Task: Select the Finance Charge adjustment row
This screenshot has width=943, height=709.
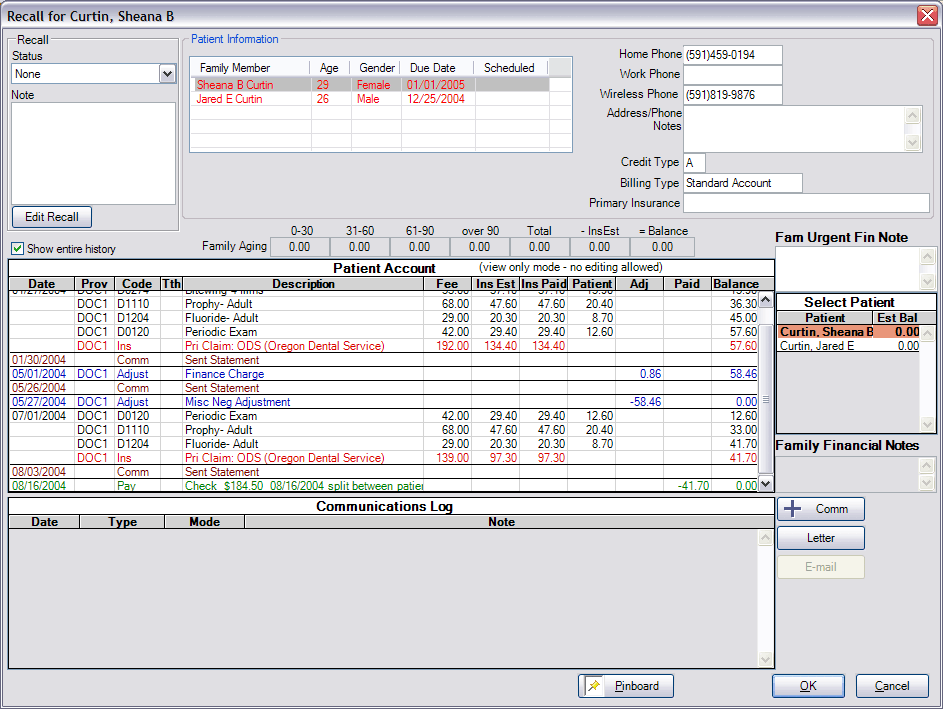Action: tap(224, 374)
